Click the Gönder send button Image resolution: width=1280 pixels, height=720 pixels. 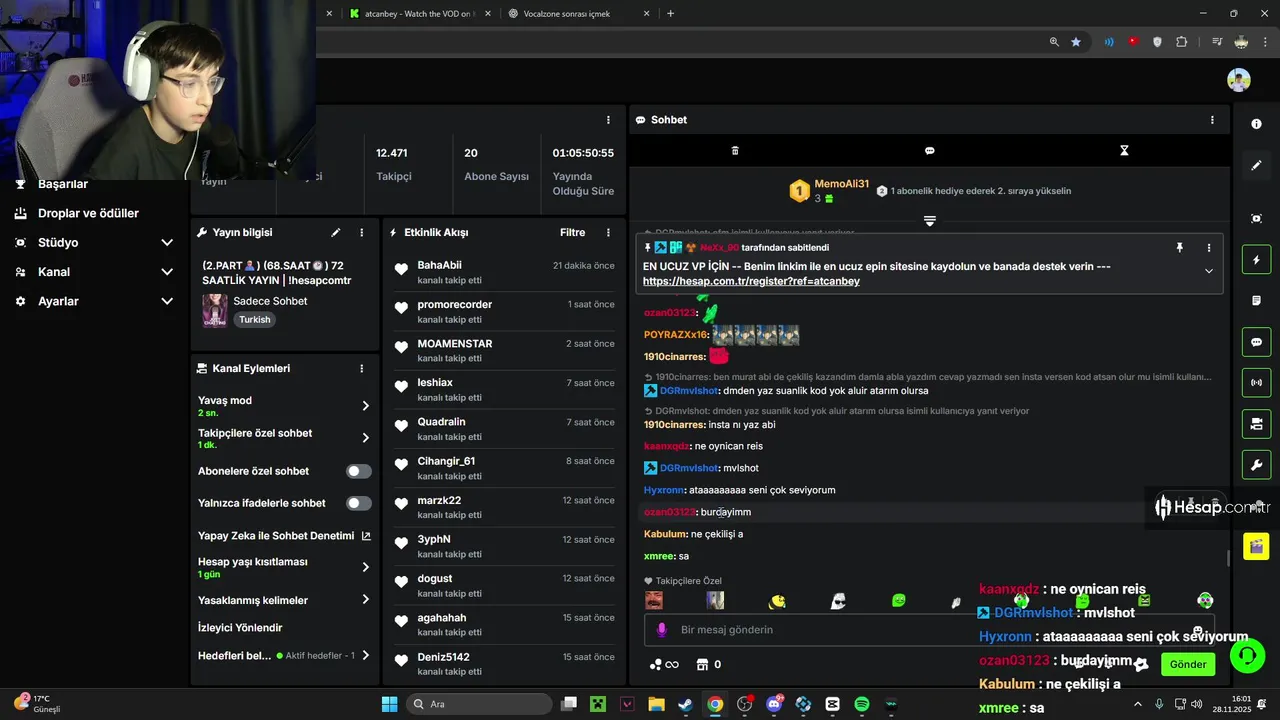point(1188,664)
